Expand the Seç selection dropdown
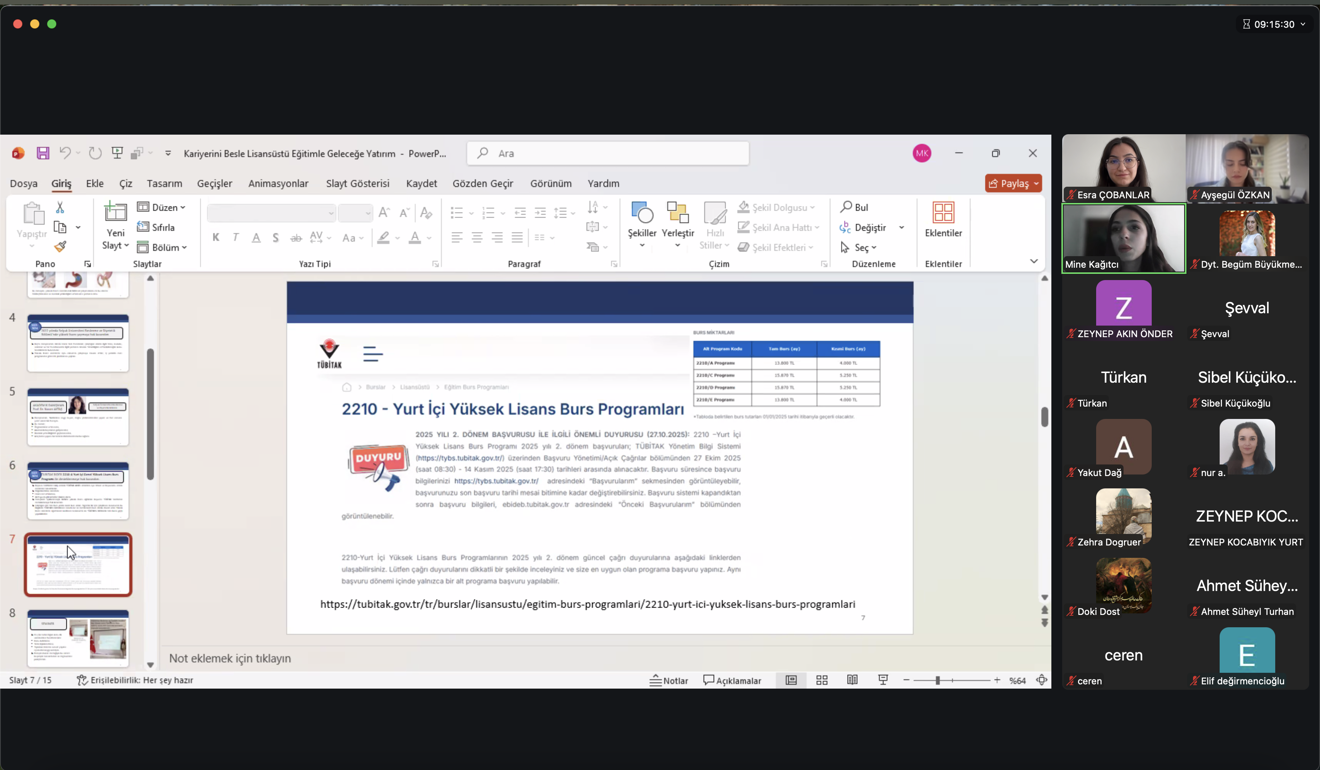The height and width of the screenshot is (770, 1320). (x=859, y=247)
